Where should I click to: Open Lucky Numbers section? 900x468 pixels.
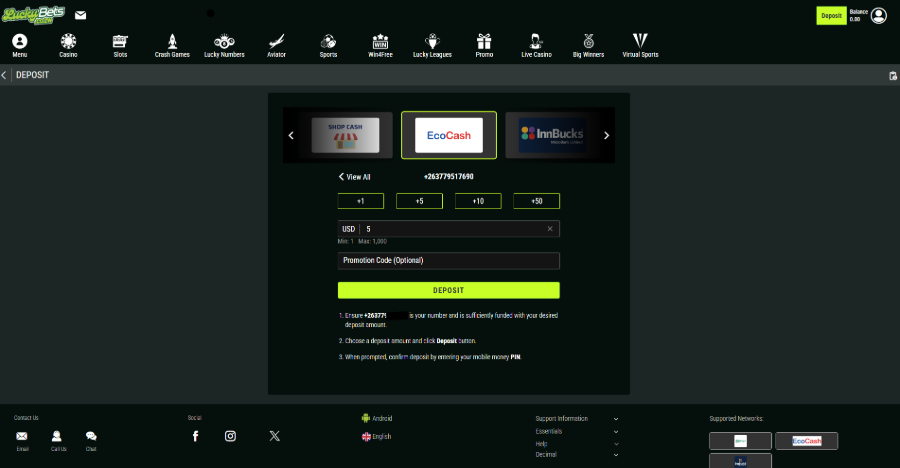pyautogui.click(x=224, y=45)
